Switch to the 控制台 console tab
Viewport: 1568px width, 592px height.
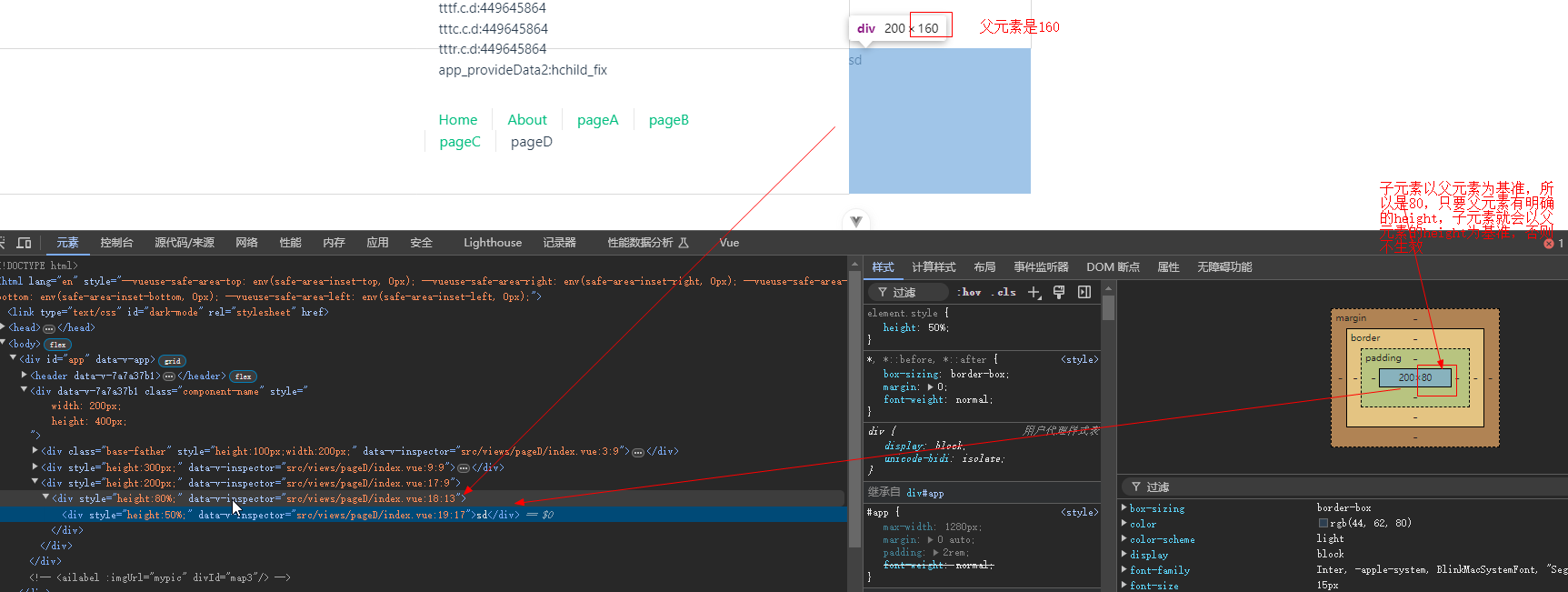click(x=116, y=243)
